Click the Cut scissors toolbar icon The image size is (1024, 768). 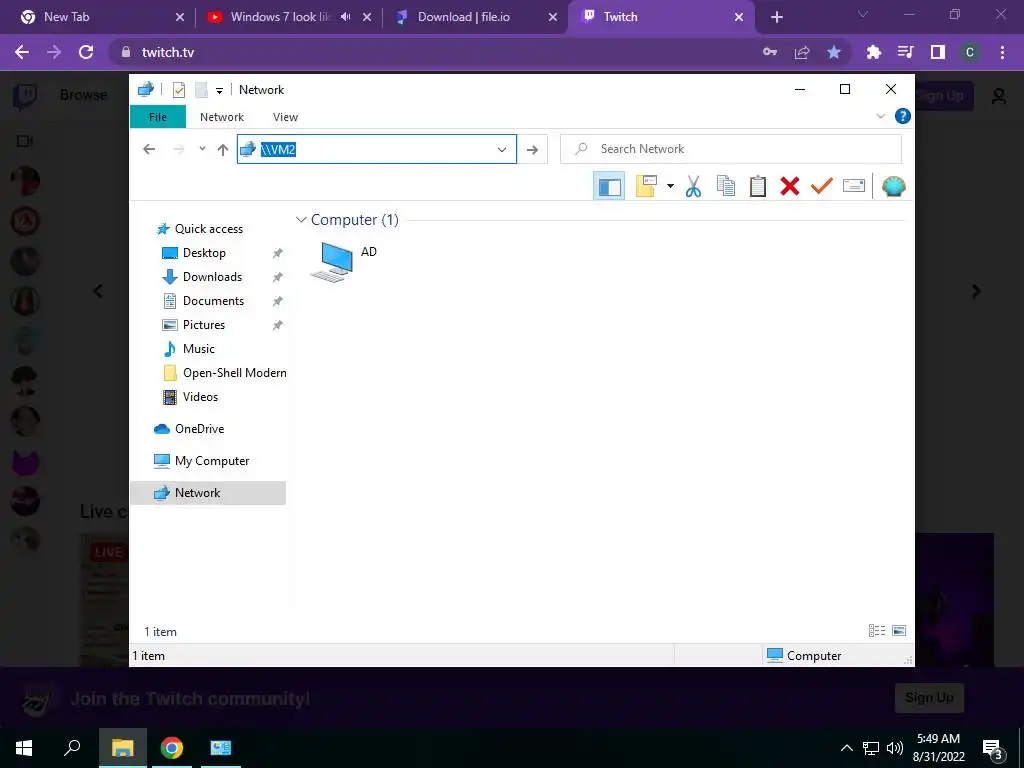point(694,187)
